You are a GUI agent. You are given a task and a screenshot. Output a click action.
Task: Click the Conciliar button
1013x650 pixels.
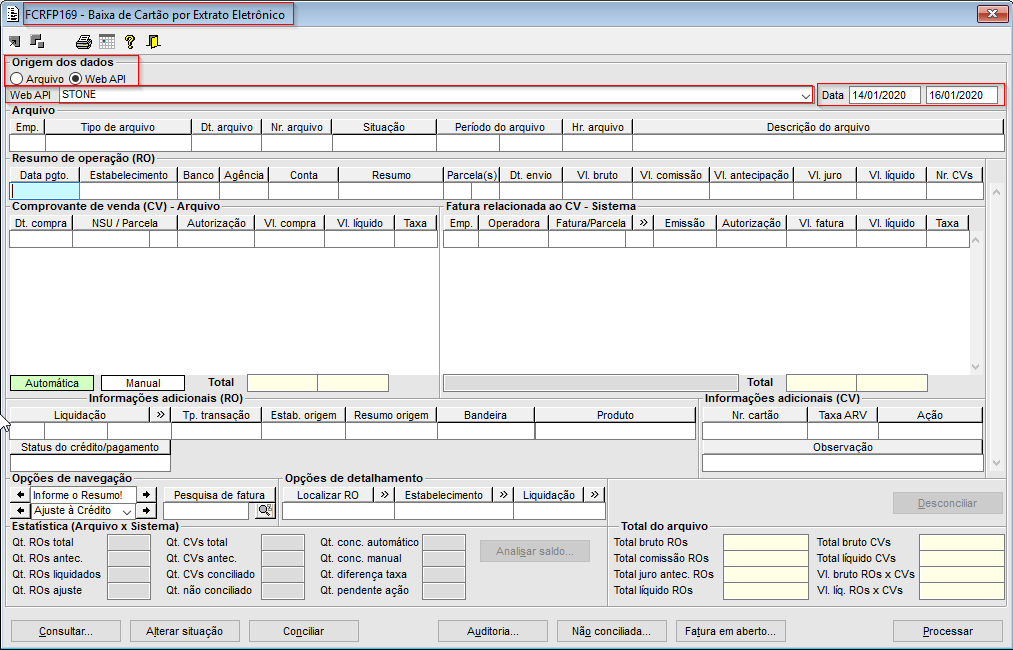[x=304, y=631]
